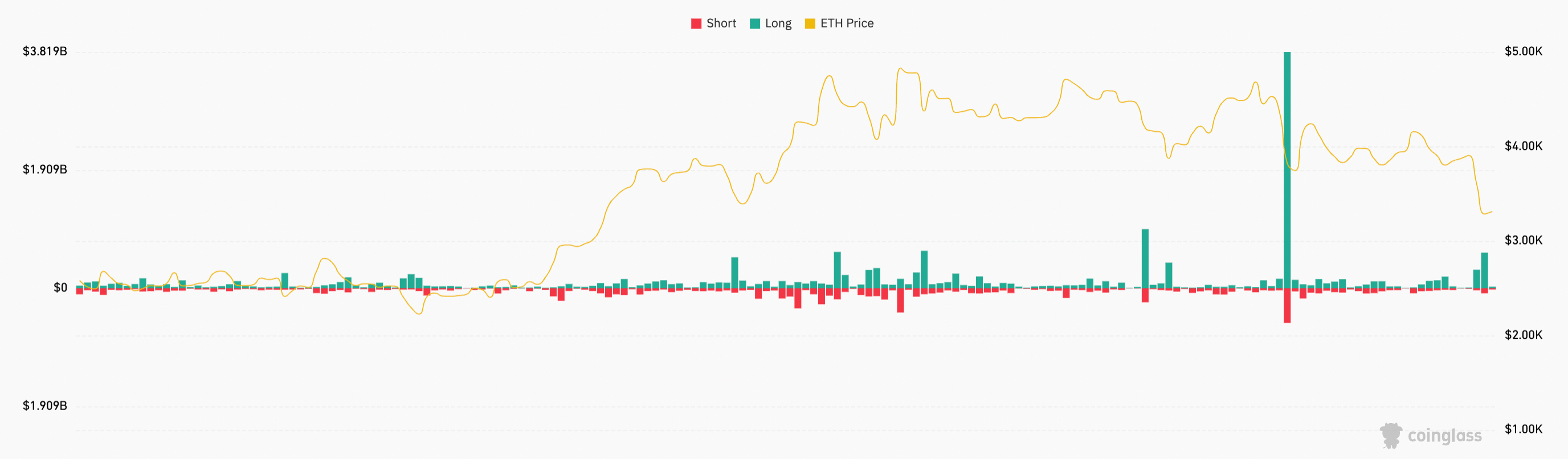Click the ETH price line's lowest dip
Image resolution: width=1568 pixels, height=459 pixels.
coord(418,314)
